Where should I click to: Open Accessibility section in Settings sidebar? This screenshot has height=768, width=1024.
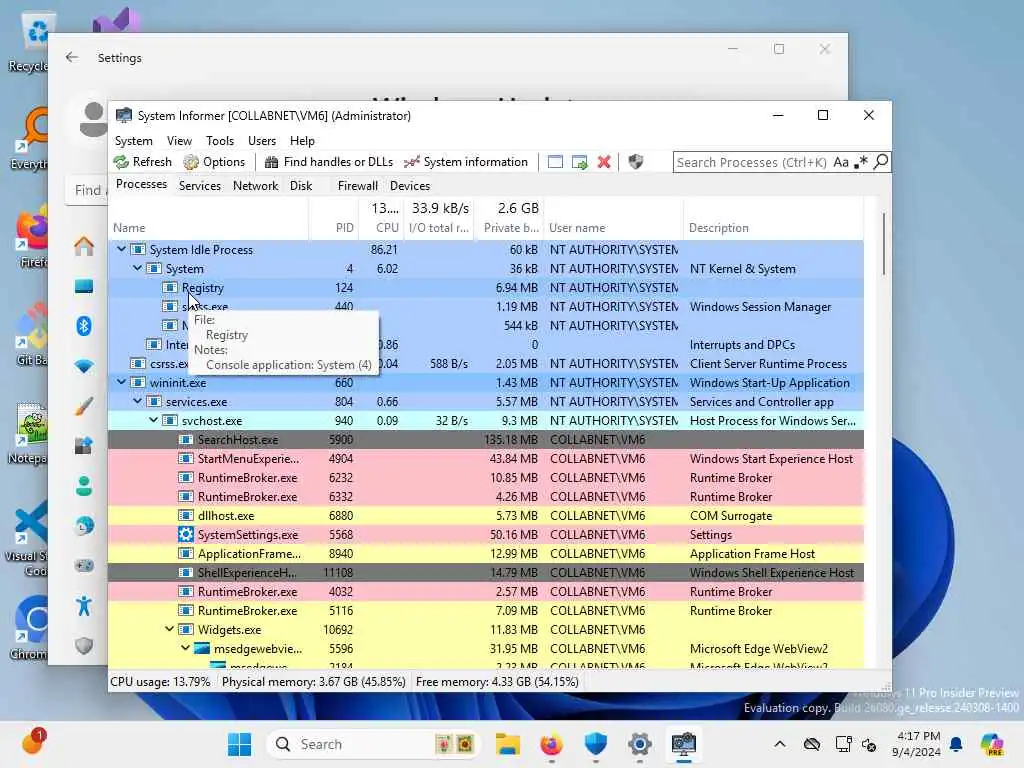pyautogui.click(x=84, y=606)
